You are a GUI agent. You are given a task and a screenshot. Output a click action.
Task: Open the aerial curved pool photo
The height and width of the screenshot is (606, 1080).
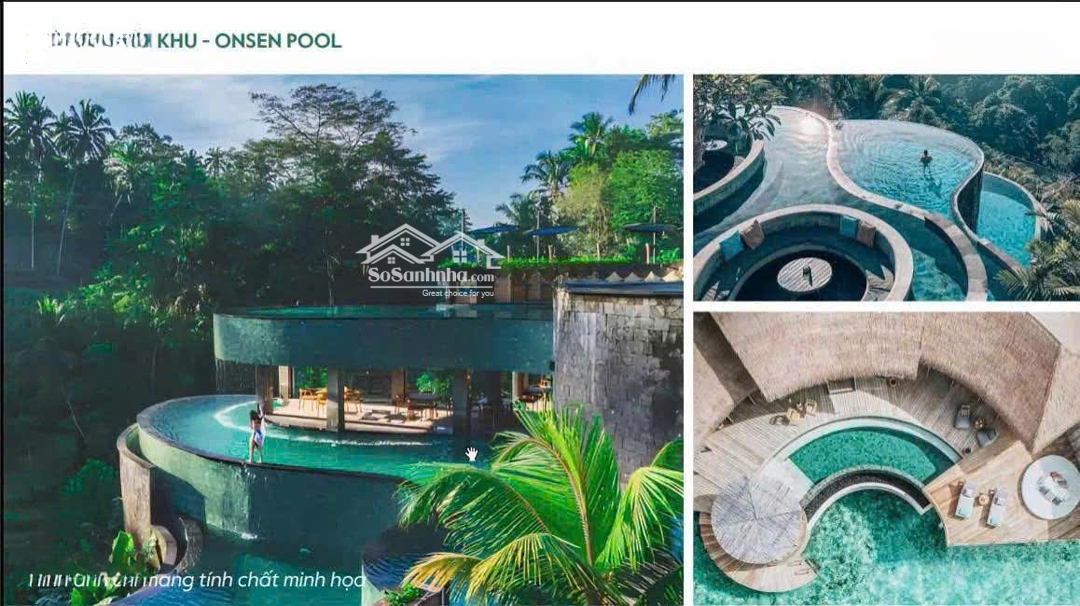click(x=886, y=187)
